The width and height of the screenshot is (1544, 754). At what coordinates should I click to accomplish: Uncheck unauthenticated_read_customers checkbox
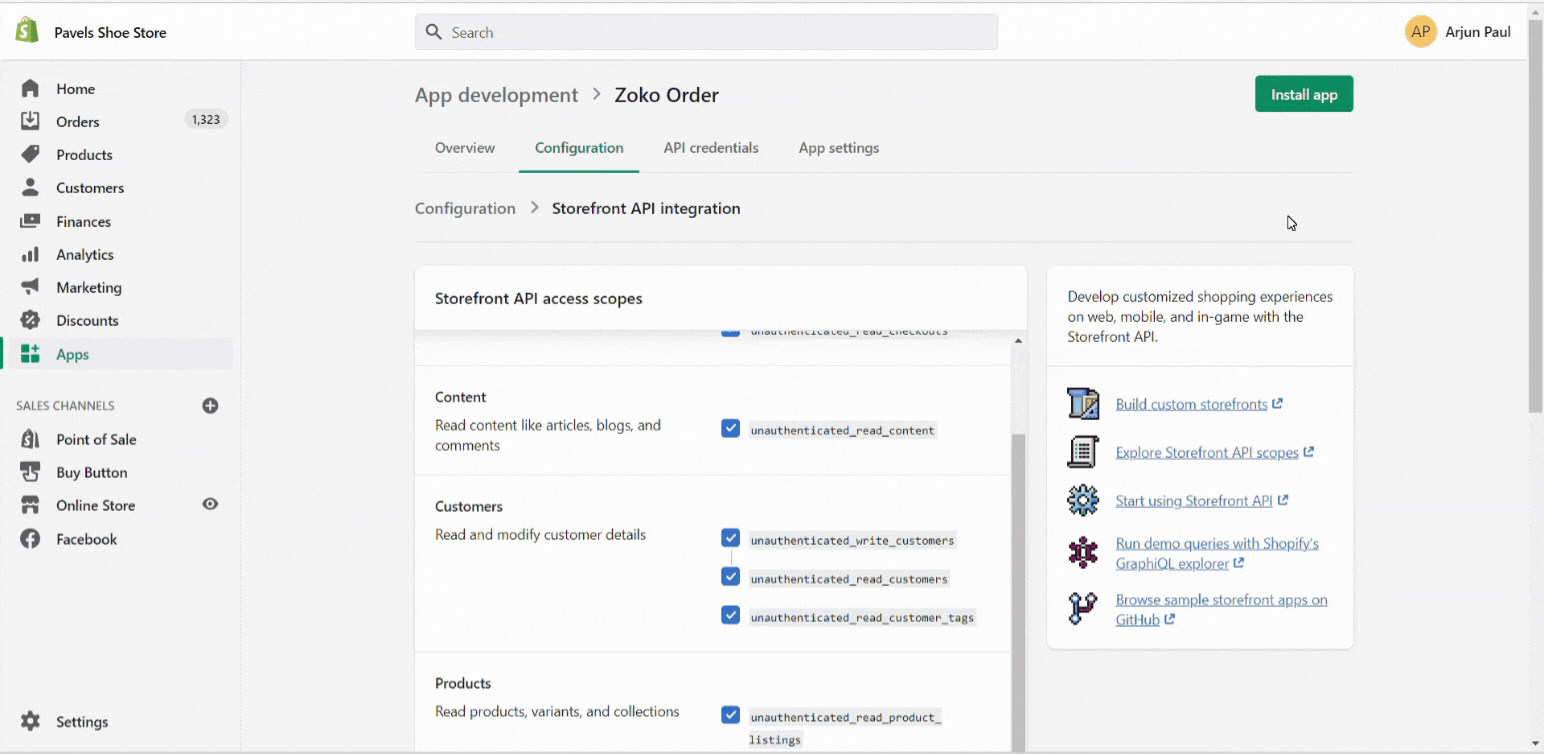(x=730, y=577)
